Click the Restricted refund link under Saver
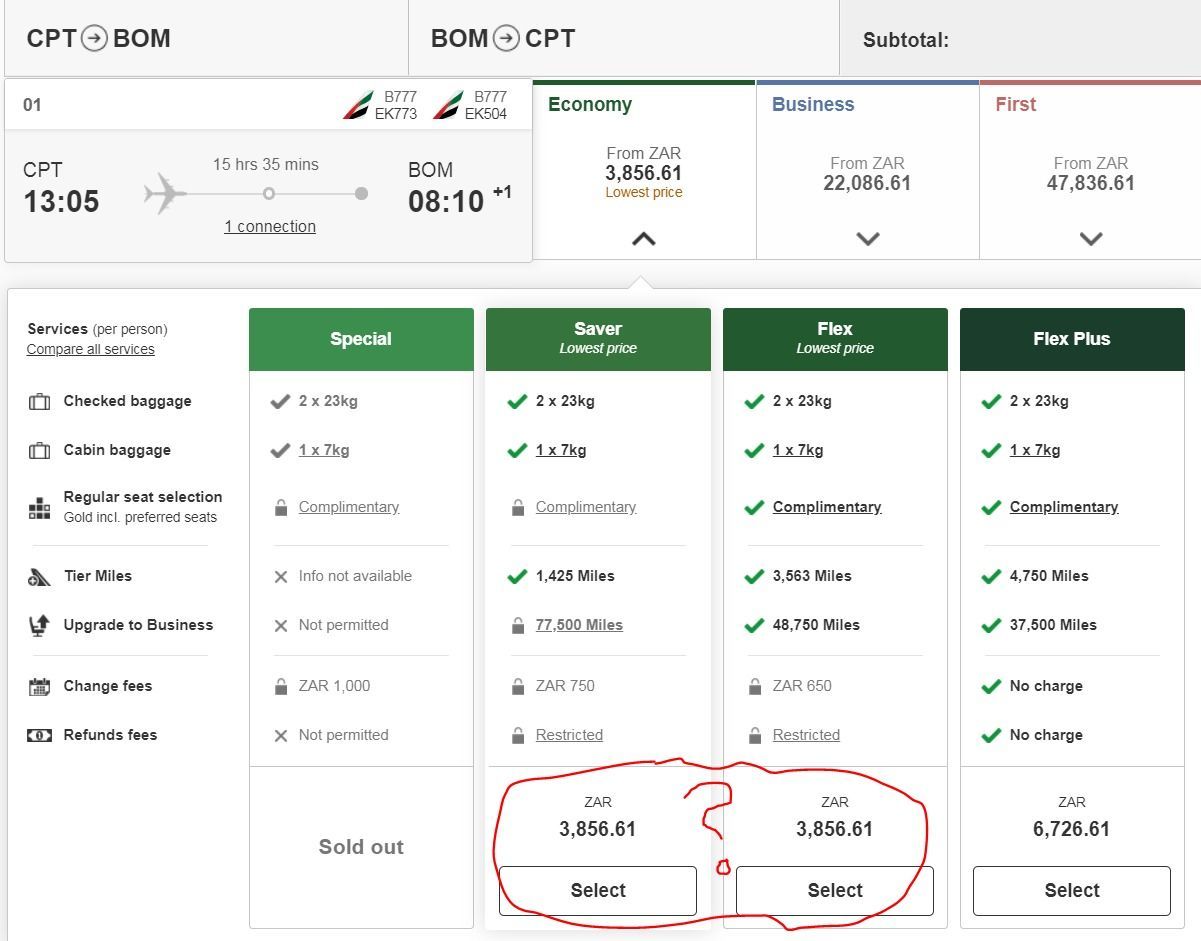The width and height of the screenshot is (1201, 941). pos(569,735)
